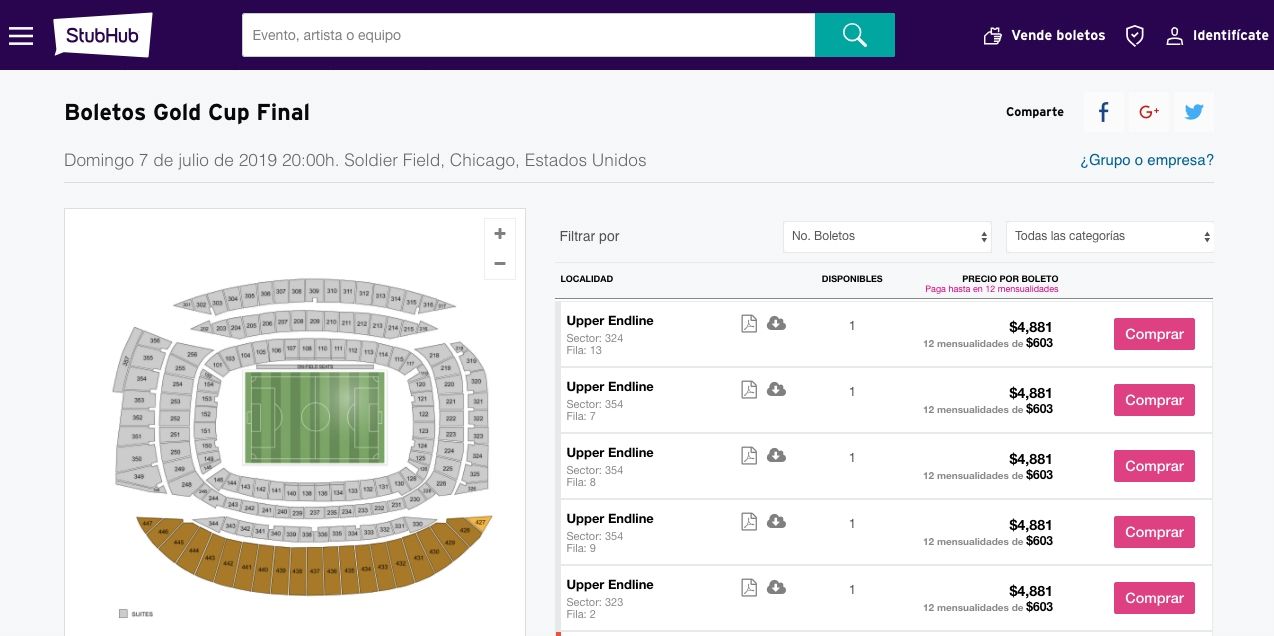Image resolution: width=1274 pixels, height=636 pixels.
Task: Open PDF preview for Sector 324 tickets
Action: [x=748, y=323]
